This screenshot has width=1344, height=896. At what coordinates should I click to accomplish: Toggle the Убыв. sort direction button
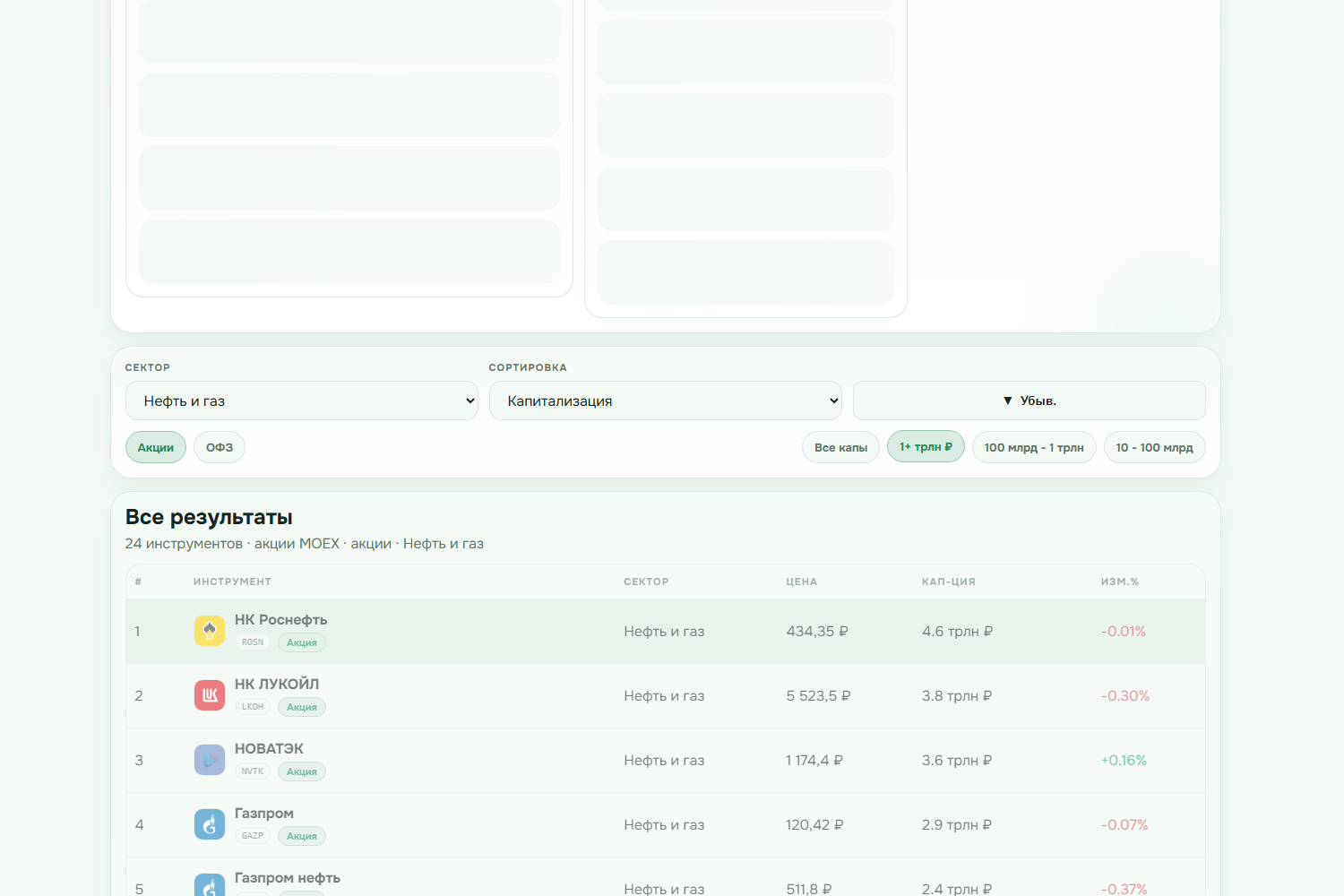tap(1030, 401)
